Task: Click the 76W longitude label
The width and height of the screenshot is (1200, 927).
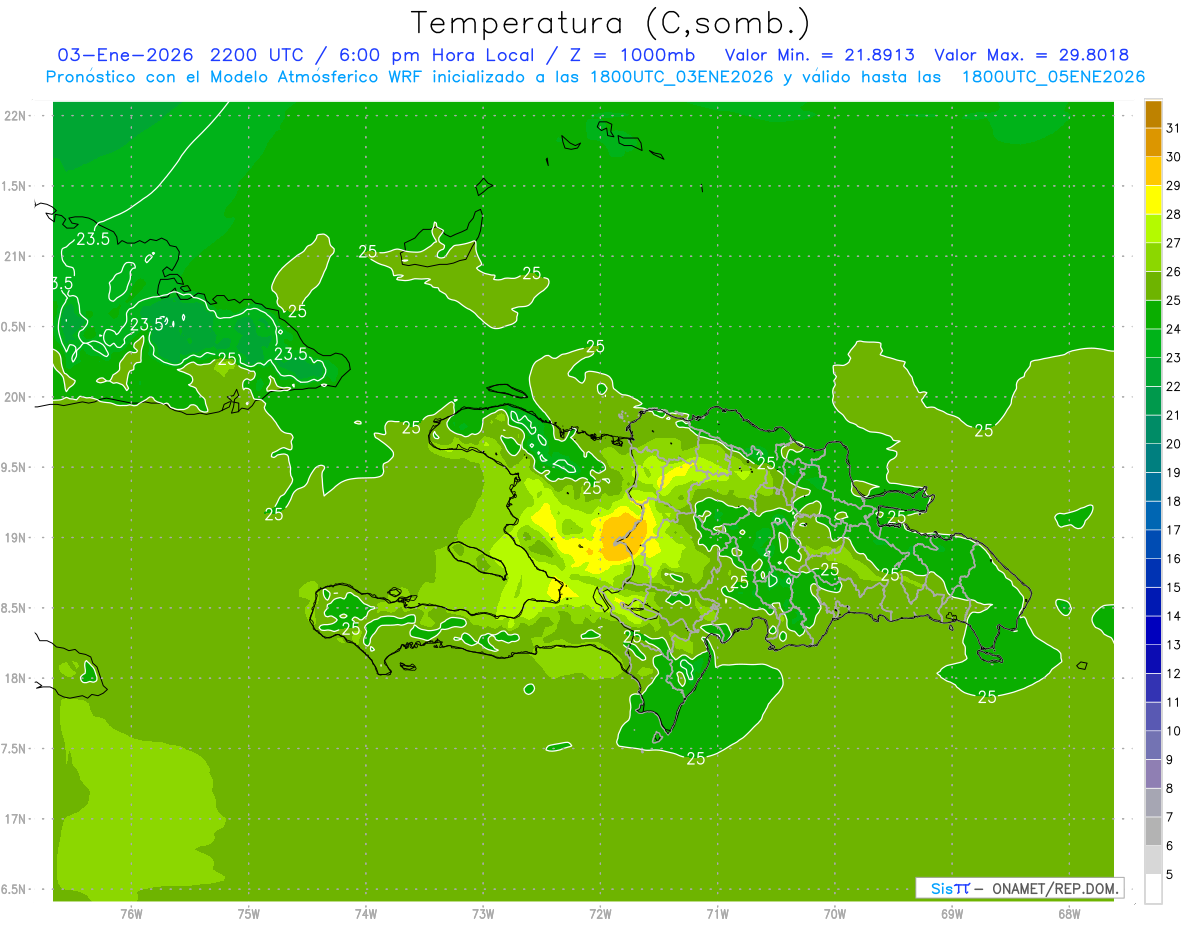Action: [x=131, y=913]
